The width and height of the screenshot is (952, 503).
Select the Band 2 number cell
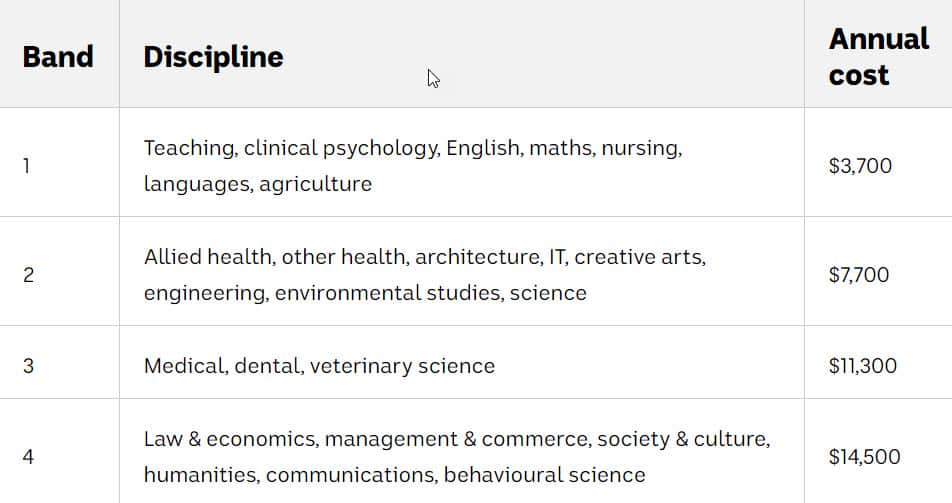pyautogui.click(x=28, y=275)
